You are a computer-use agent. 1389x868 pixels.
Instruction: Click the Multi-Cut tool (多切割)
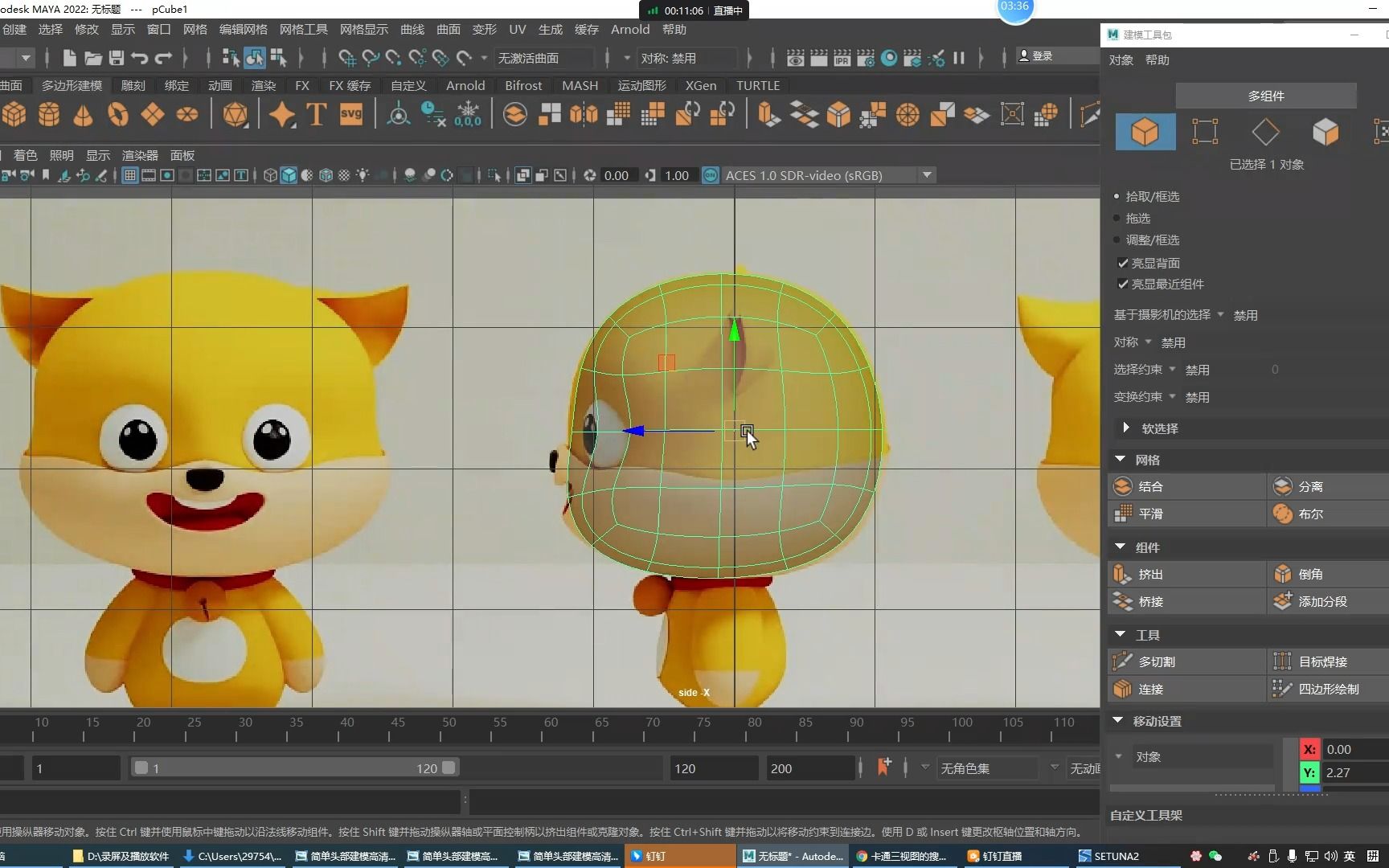tap(1156, 661)
